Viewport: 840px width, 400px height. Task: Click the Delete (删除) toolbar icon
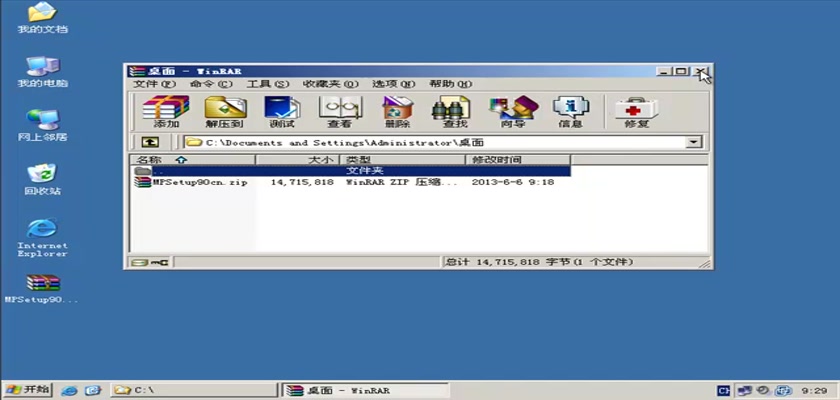[x=397, y=112]
